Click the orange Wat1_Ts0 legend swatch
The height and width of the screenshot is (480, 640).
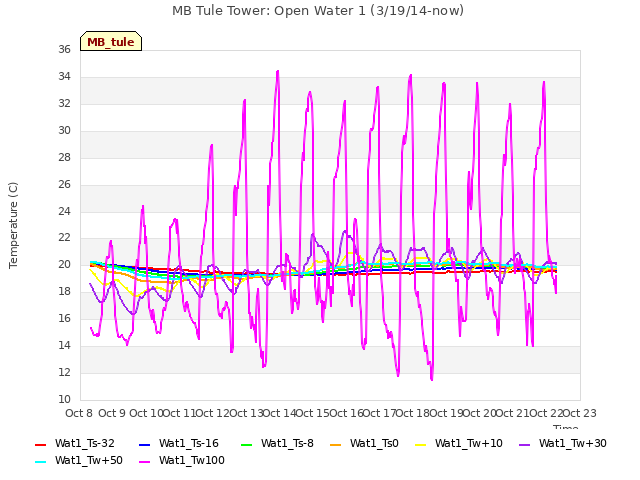pos(336,444)
